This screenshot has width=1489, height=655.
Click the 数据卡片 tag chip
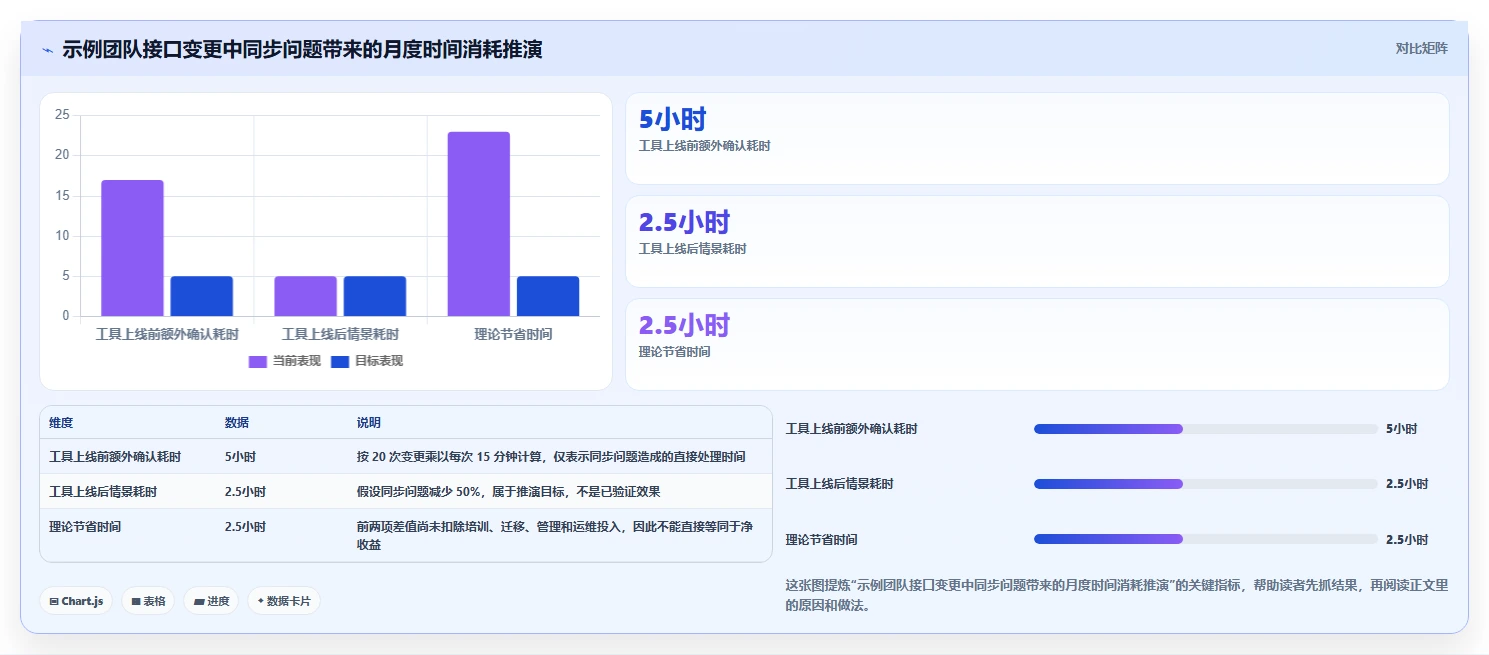[x=284, y=601]
